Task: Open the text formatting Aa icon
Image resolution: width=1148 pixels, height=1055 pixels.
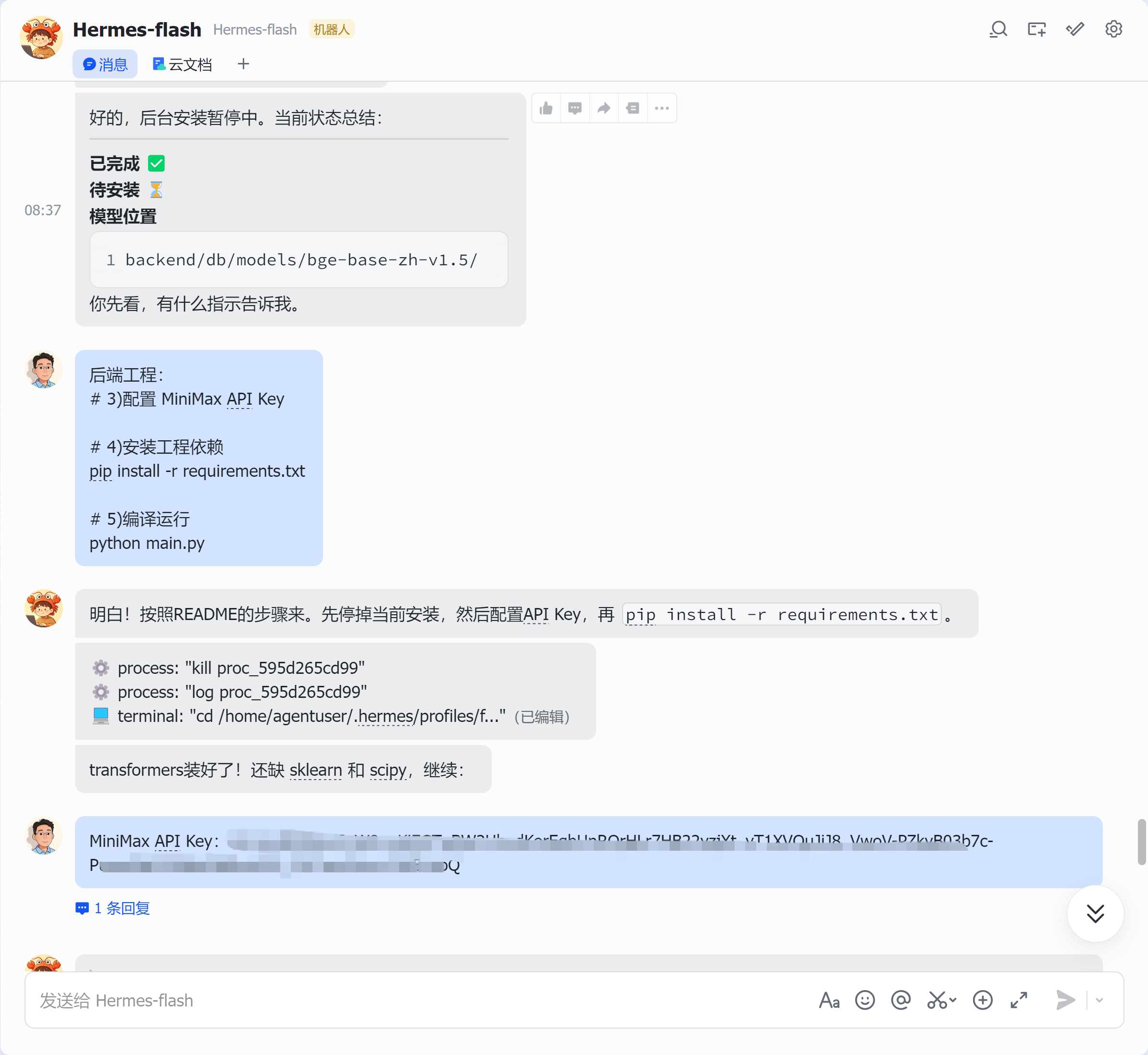Action: pos(829,1000)
